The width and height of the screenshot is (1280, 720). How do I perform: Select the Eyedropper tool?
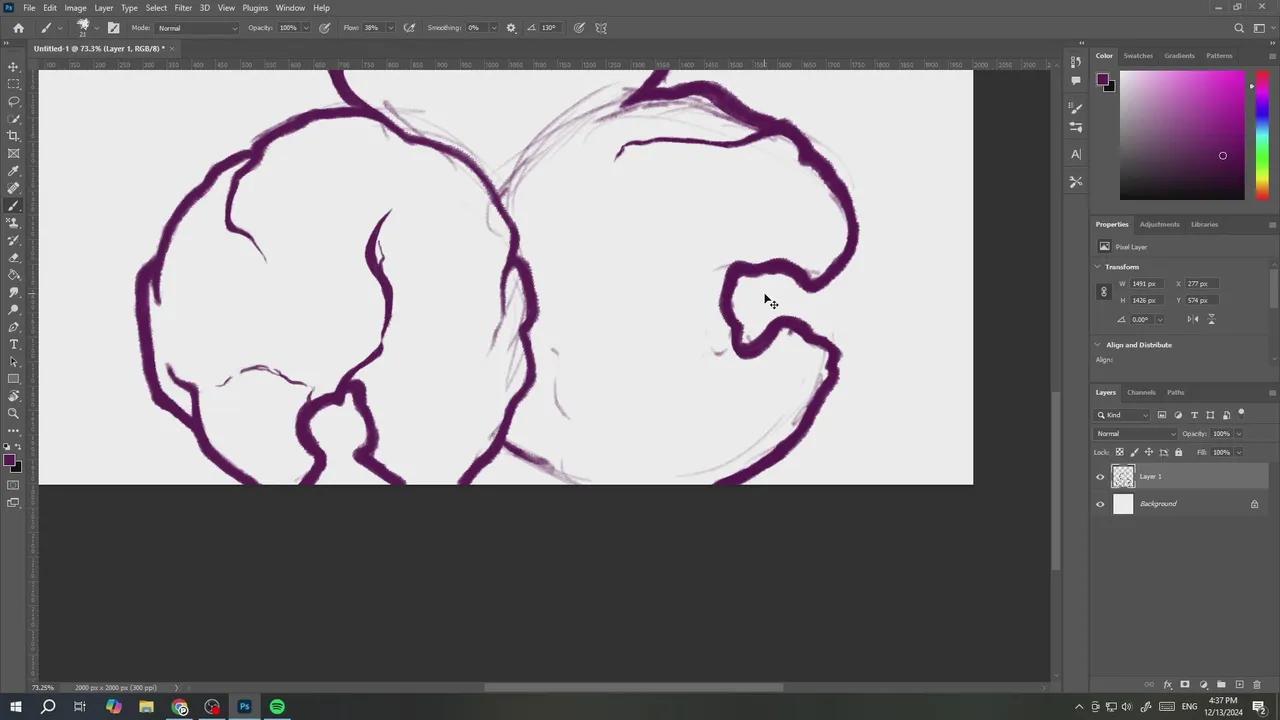coord(13,171)
